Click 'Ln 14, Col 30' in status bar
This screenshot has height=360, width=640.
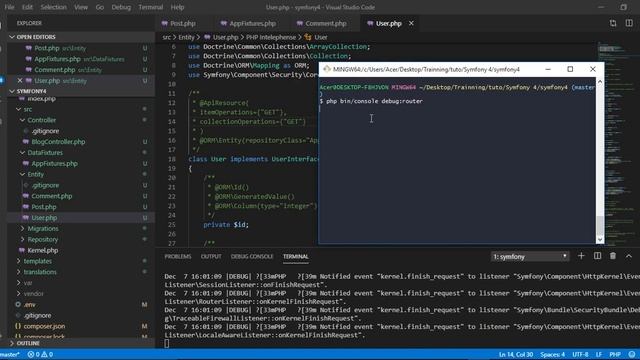516,354
